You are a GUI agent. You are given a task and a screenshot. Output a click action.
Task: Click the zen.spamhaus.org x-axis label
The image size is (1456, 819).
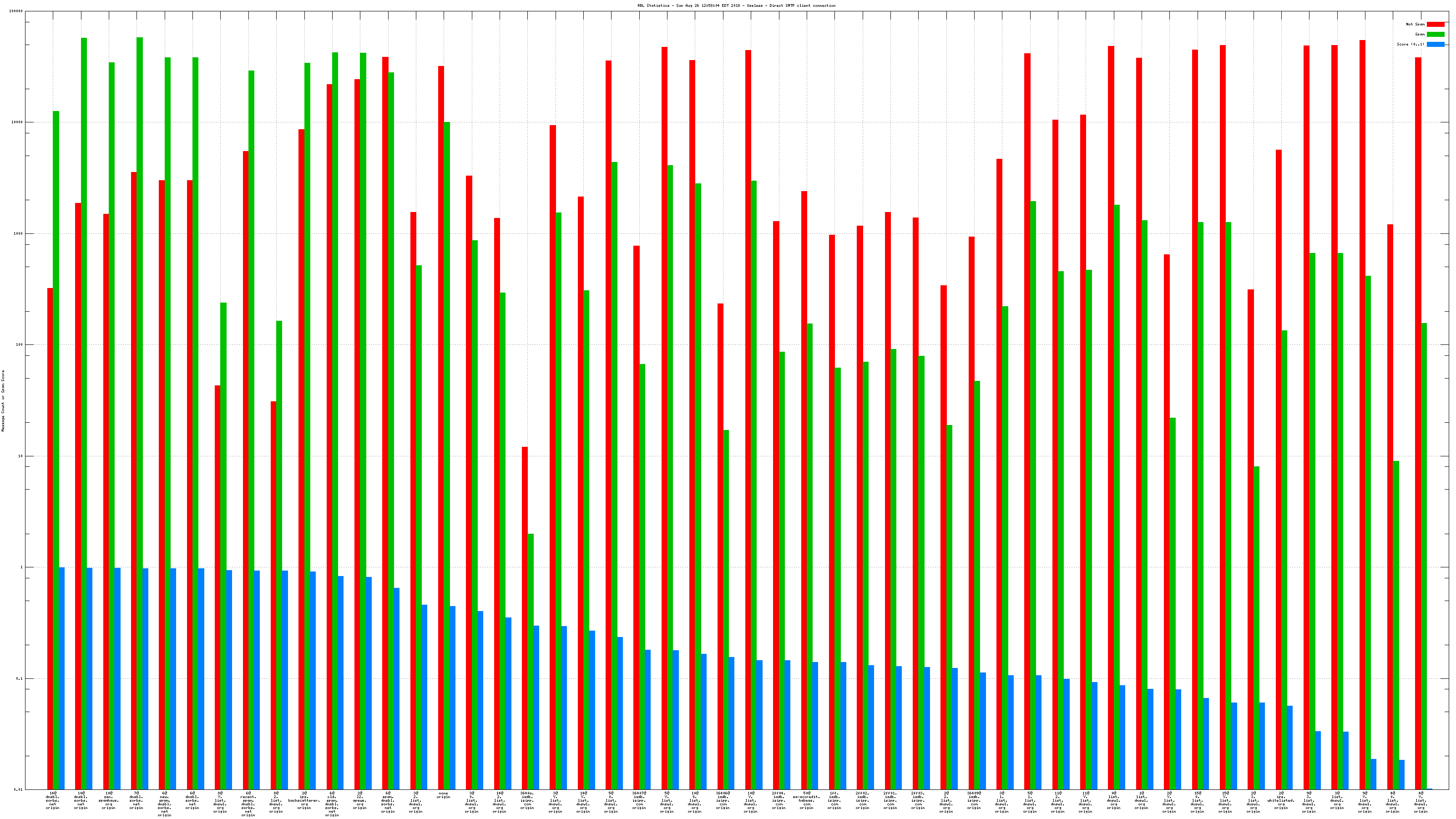point(109,800)
